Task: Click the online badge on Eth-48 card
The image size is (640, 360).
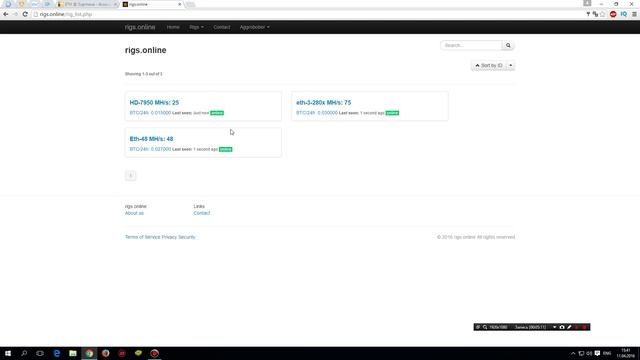Action: coord(225,149)
